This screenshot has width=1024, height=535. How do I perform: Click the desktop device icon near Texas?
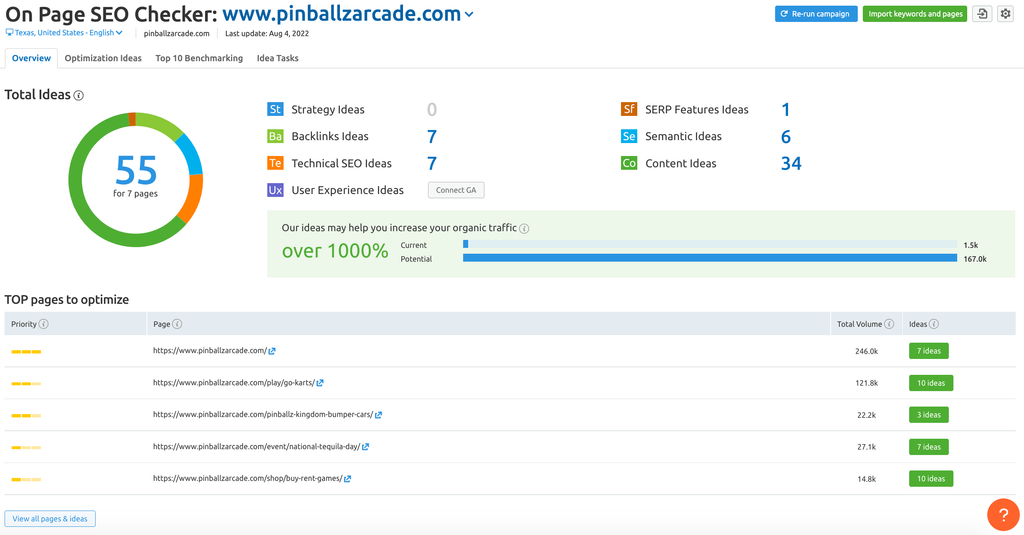(x=9, y=33)
